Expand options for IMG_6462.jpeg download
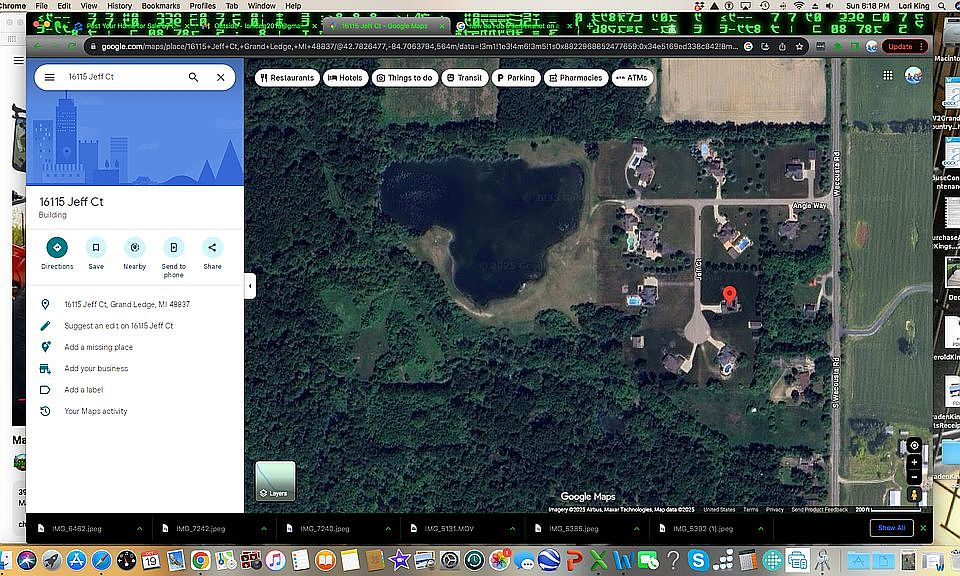This screenshot has width=960, height=576. [x=139, y=528]
